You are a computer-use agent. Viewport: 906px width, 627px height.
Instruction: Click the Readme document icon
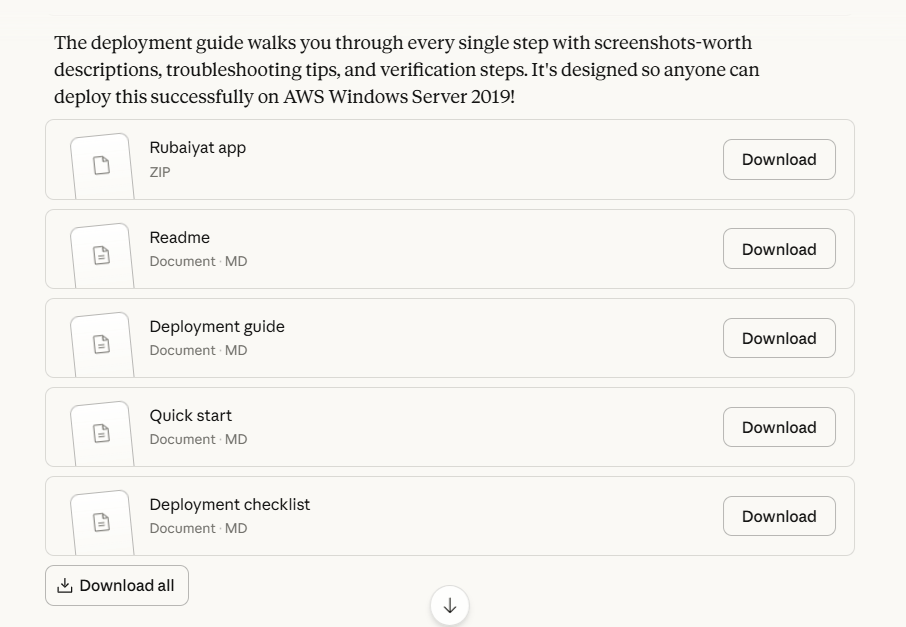click(x=101, y=255)
